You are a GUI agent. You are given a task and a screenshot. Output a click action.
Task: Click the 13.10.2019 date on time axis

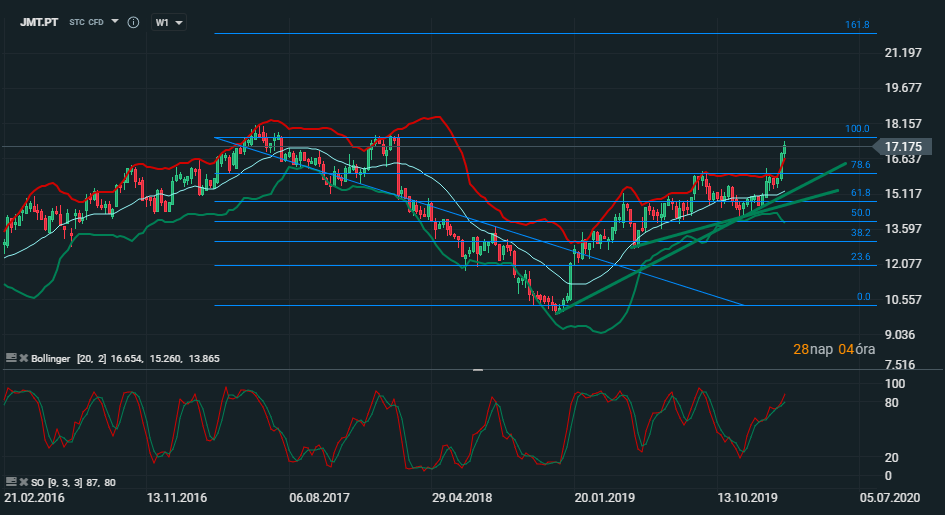click(x=747, y=498)
